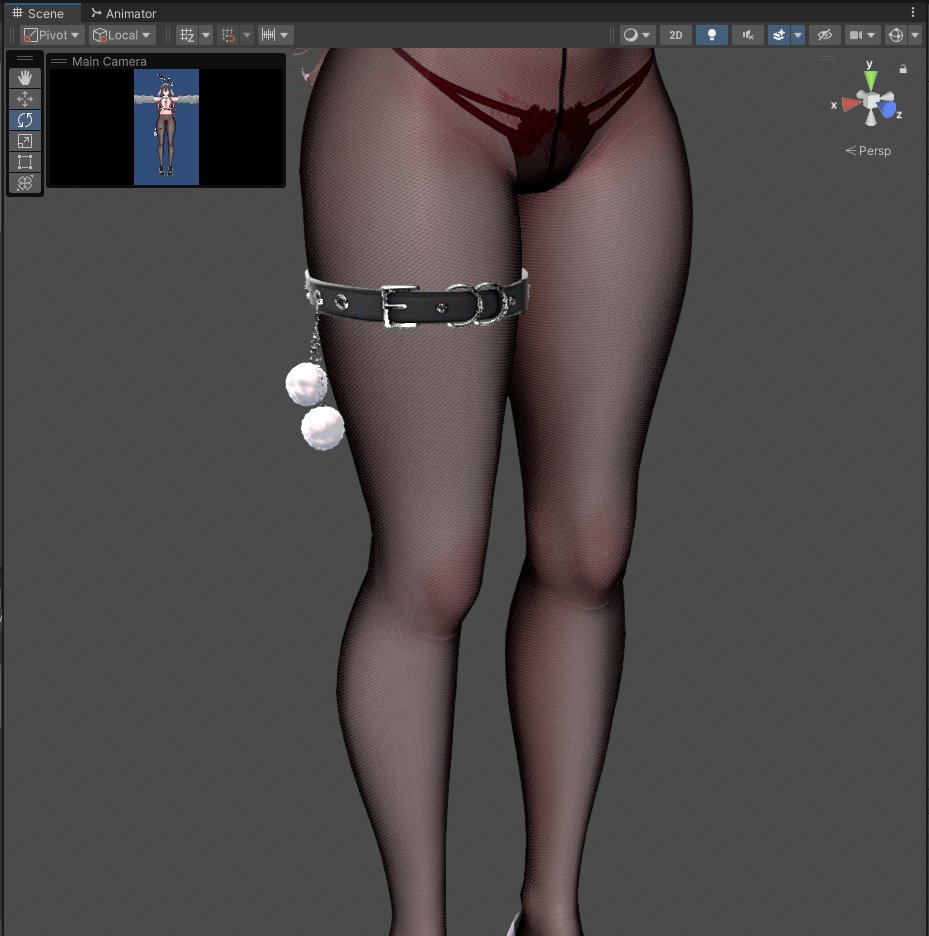Select the Hand view tool
929x936 pixels.
point(25,78)
